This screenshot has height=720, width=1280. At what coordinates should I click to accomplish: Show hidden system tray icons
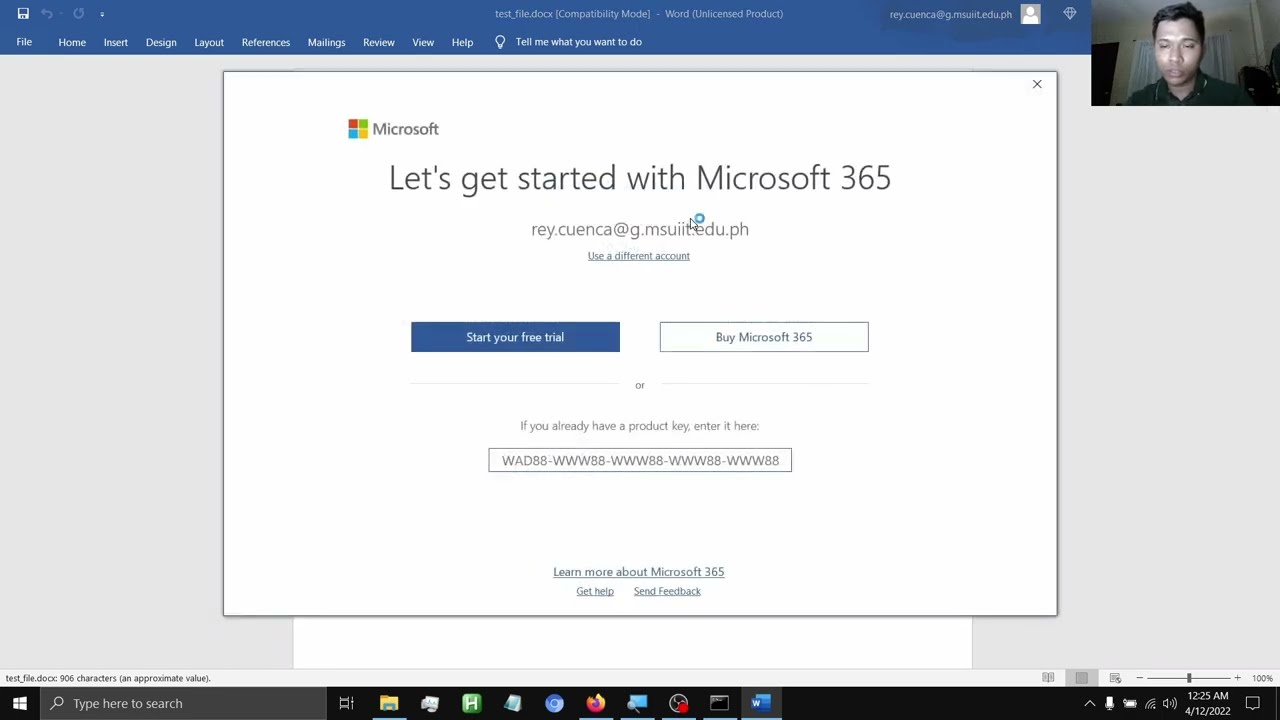pos(1090,703)
